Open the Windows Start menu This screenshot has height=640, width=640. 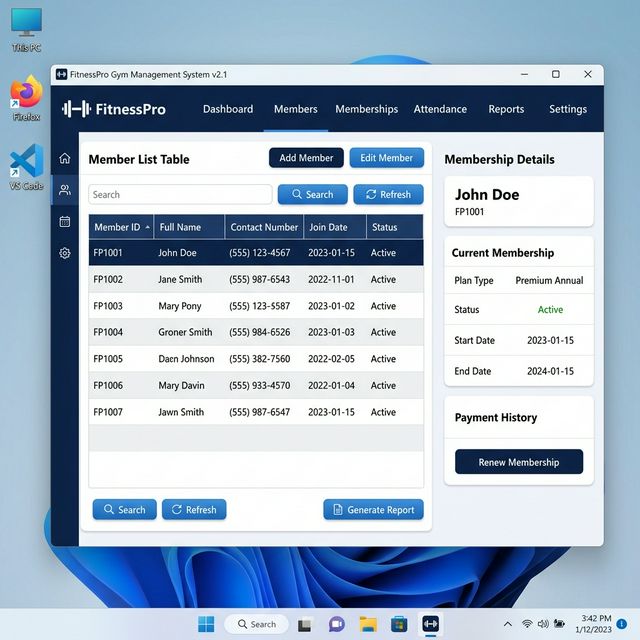click(206, 624)
